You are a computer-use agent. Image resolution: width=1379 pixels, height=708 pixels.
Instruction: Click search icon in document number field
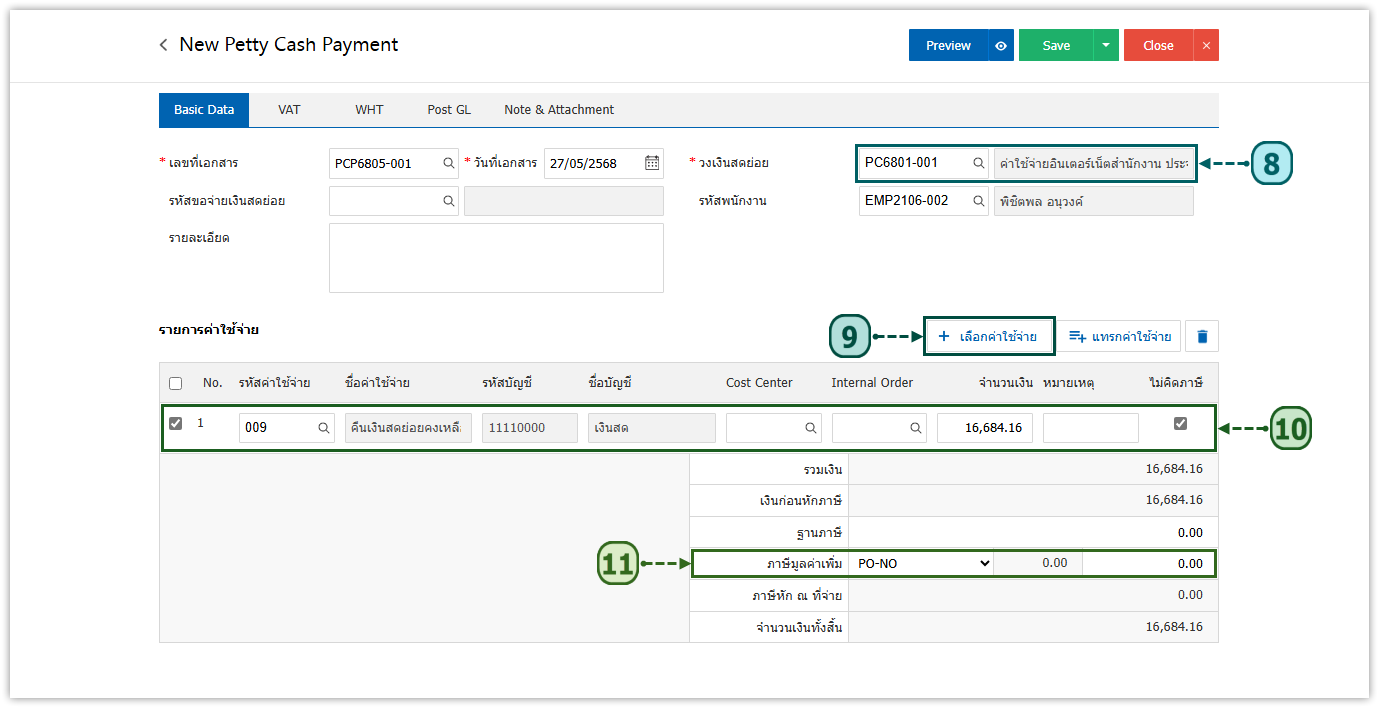[x=449, y=163]
